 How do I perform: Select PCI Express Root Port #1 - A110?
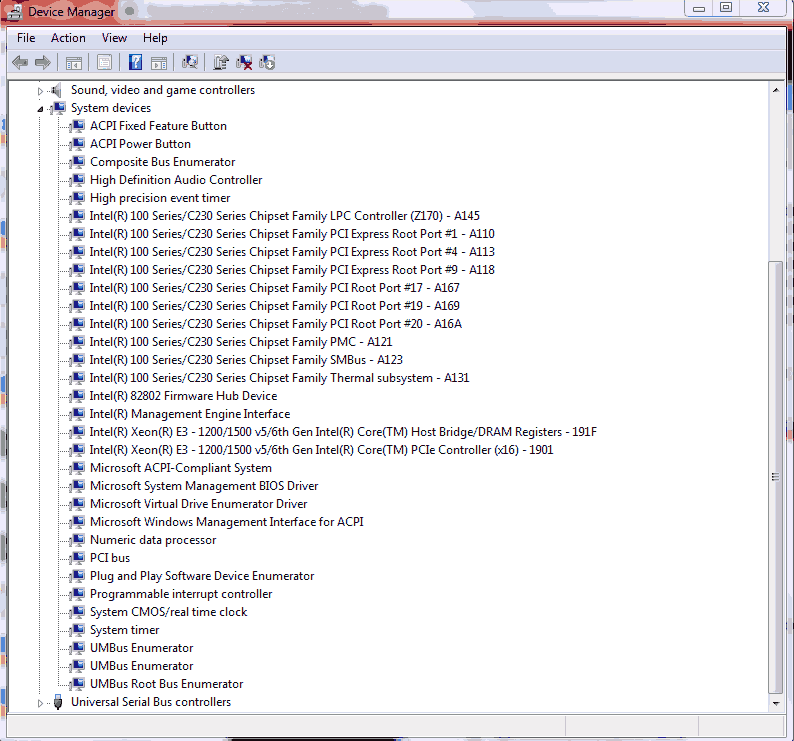click(x=292, y=233)
